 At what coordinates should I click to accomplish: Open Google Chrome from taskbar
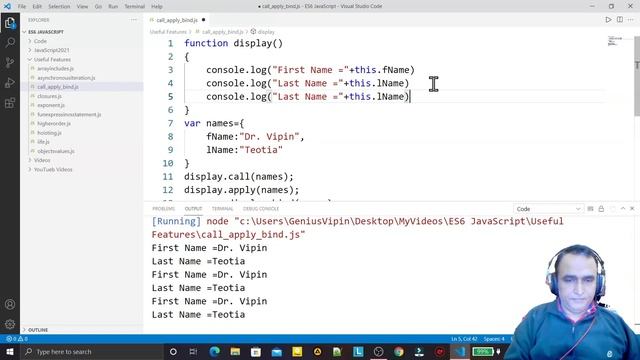tap(399, 351)
